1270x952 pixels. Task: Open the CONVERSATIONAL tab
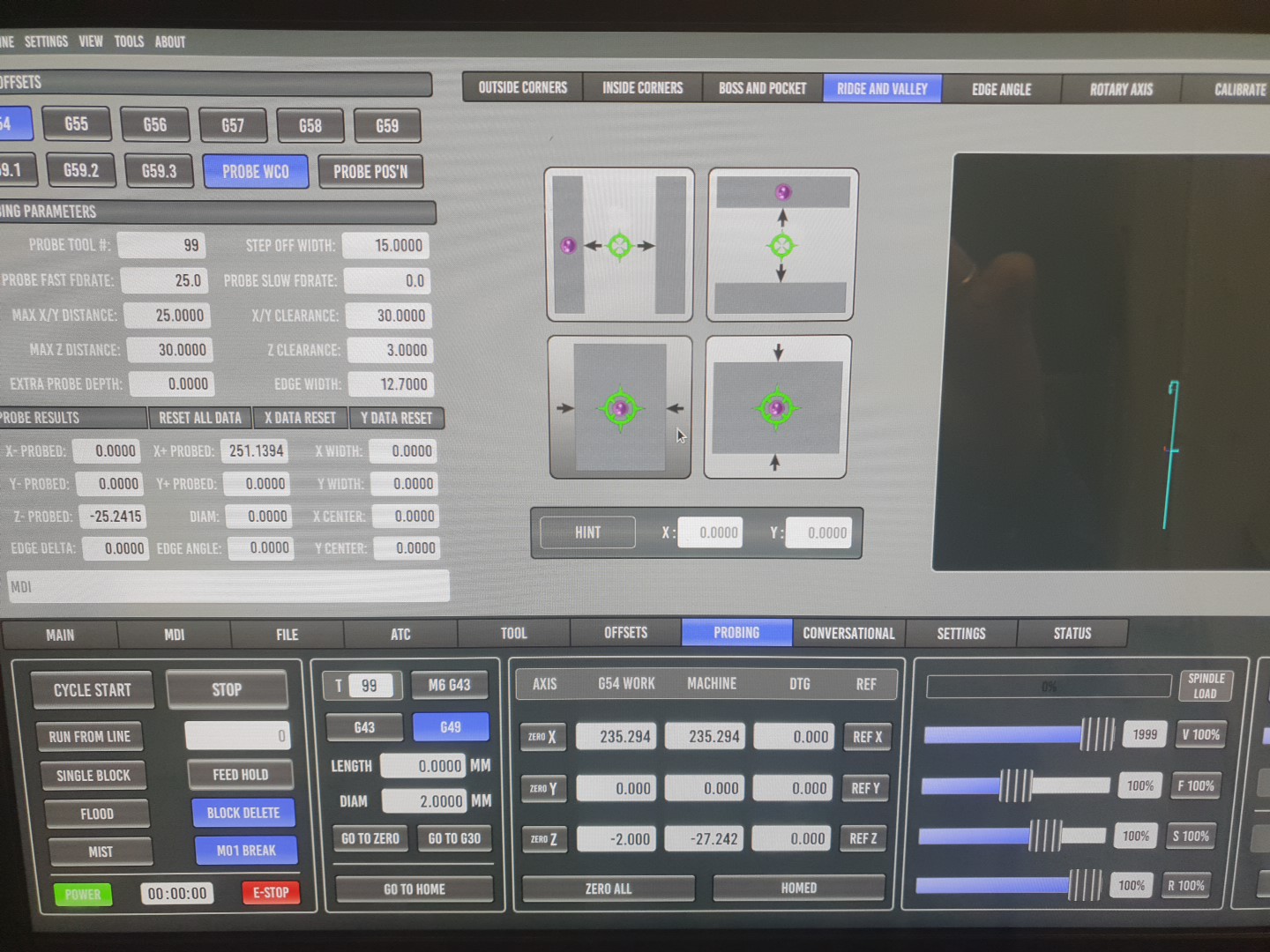(x=848, y=633)
